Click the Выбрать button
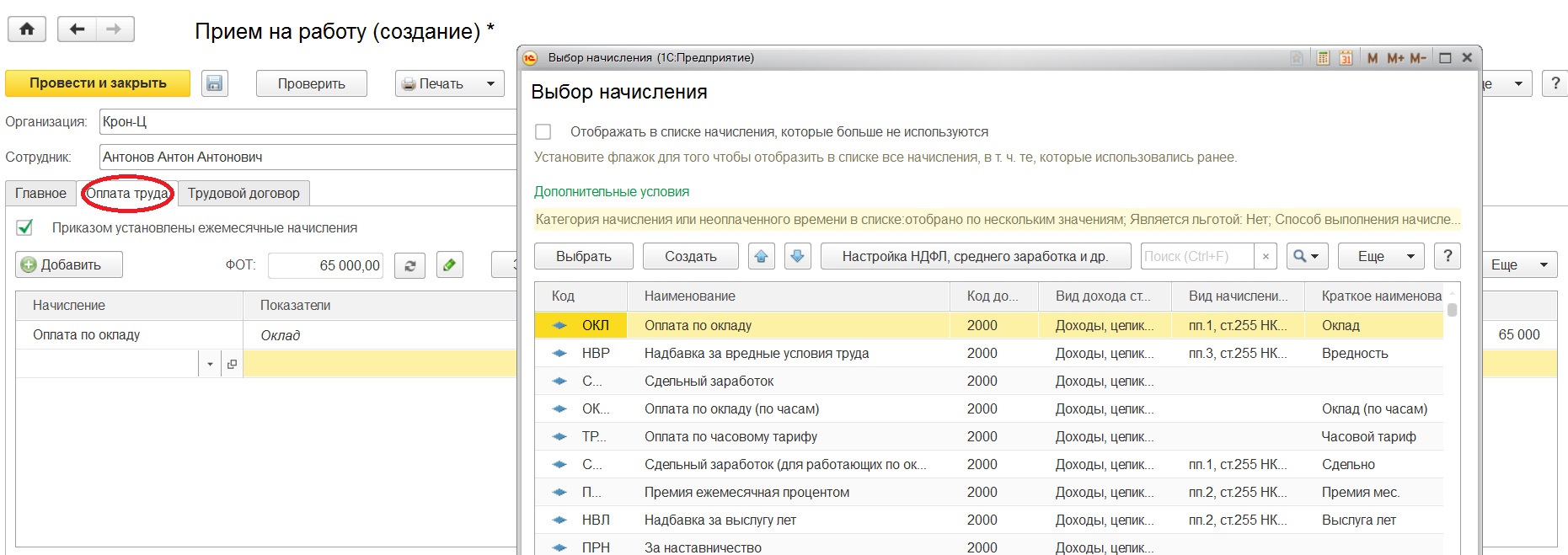The height and width of the screenshot is (555, 1568). (x=584, y=256)
